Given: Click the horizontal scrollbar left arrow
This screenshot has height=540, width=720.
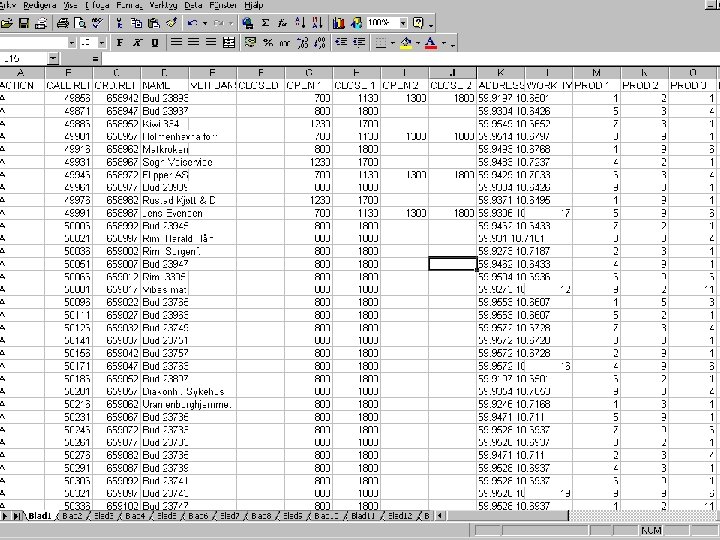Looking at the screenshot, I should pos(439,516).
